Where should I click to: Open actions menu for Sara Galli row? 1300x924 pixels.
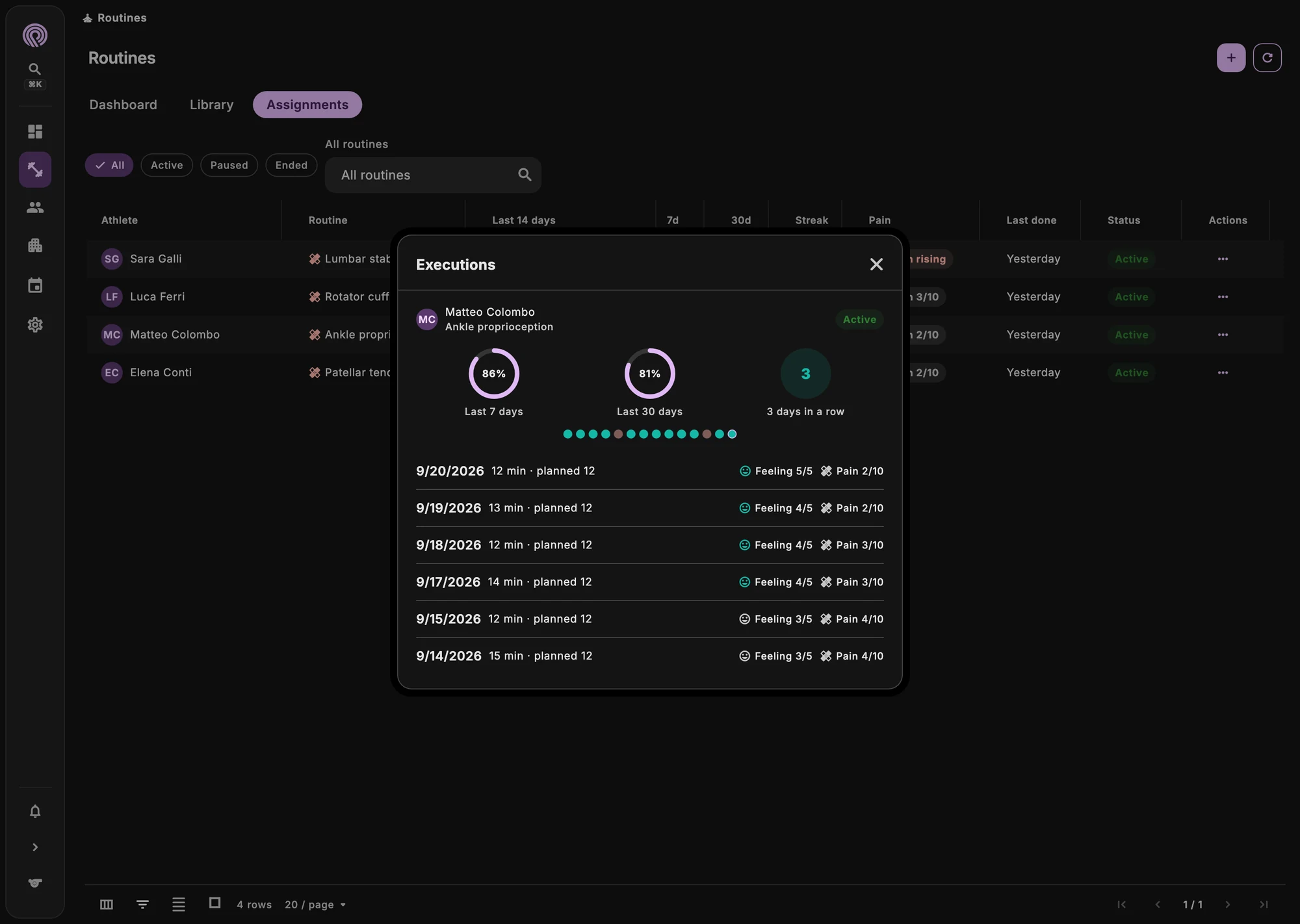[1223, 259]
